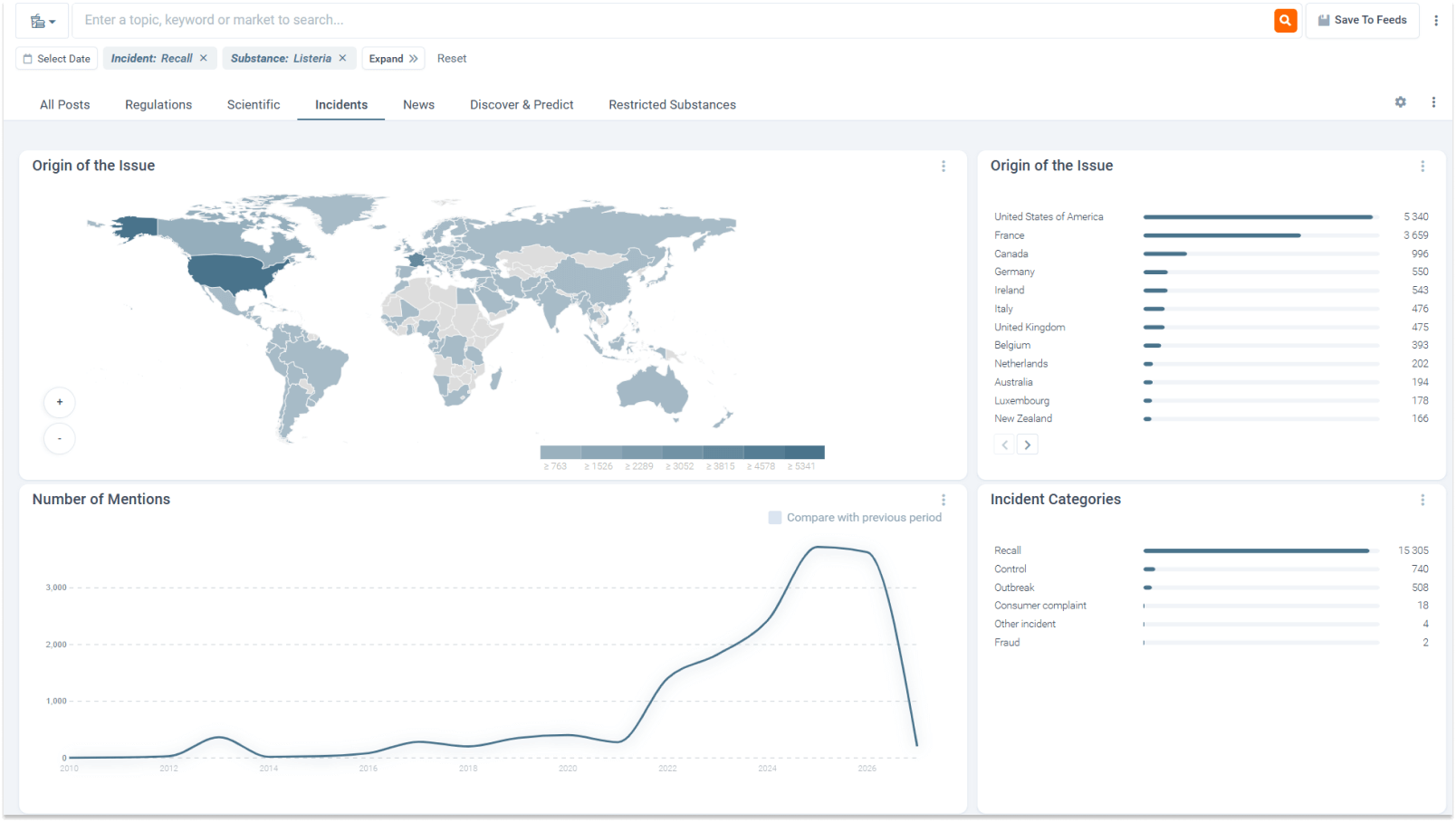
Task: Enable Compare with previous period checkbox
Action: click(x=775, y=518)
